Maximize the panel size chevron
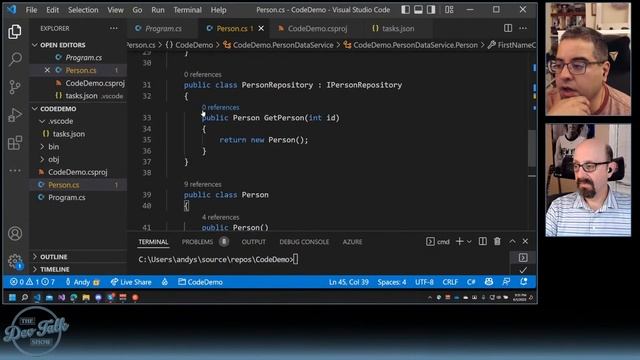640x360 pixels. (512, 242)
